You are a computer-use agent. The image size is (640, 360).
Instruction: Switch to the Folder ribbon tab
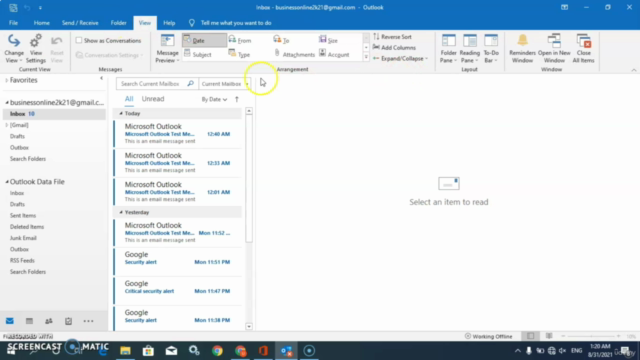[x=118, y=23]
